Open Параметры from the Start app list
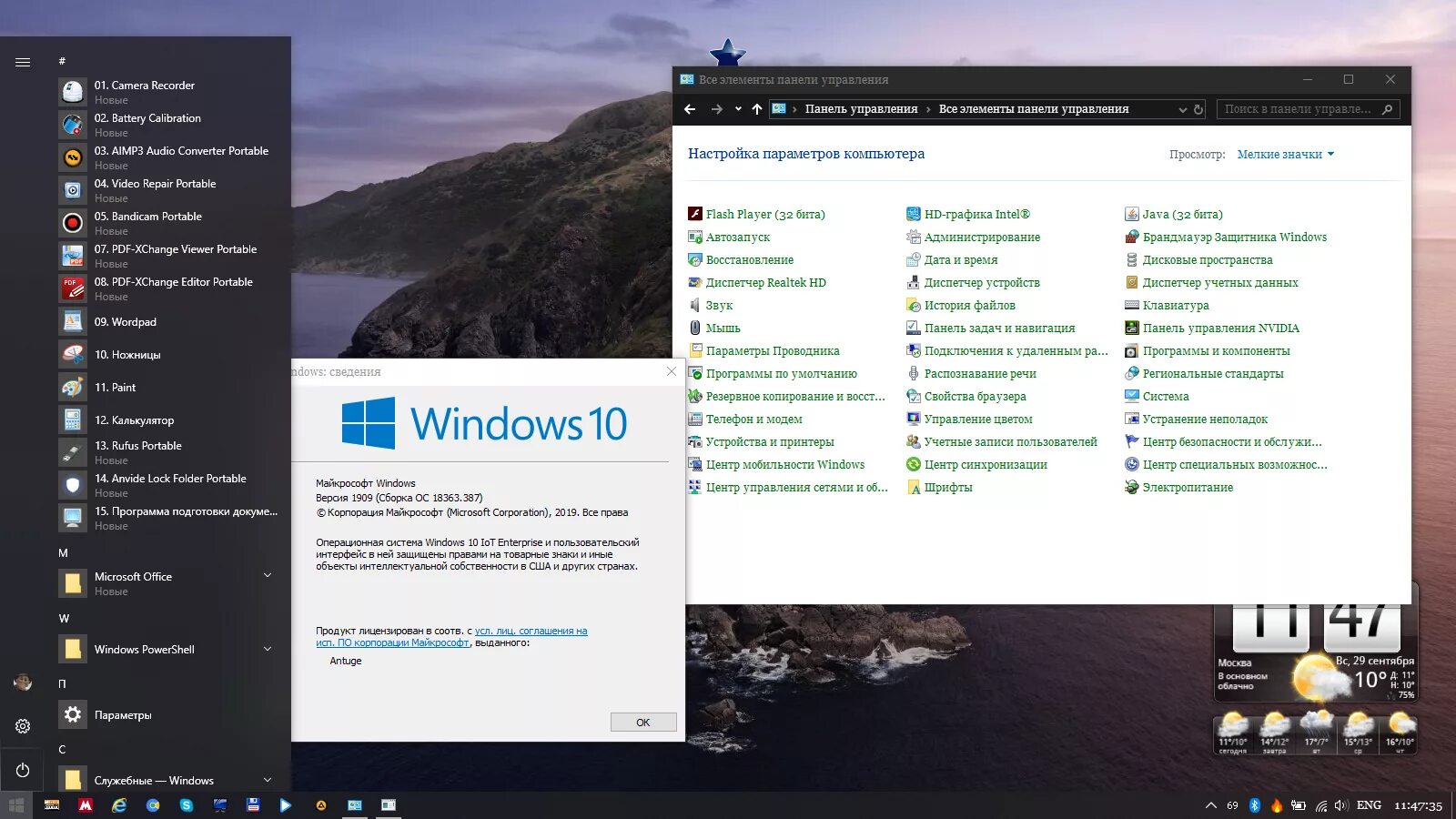This screenshot has height=819, width=1456. (171, 715)
